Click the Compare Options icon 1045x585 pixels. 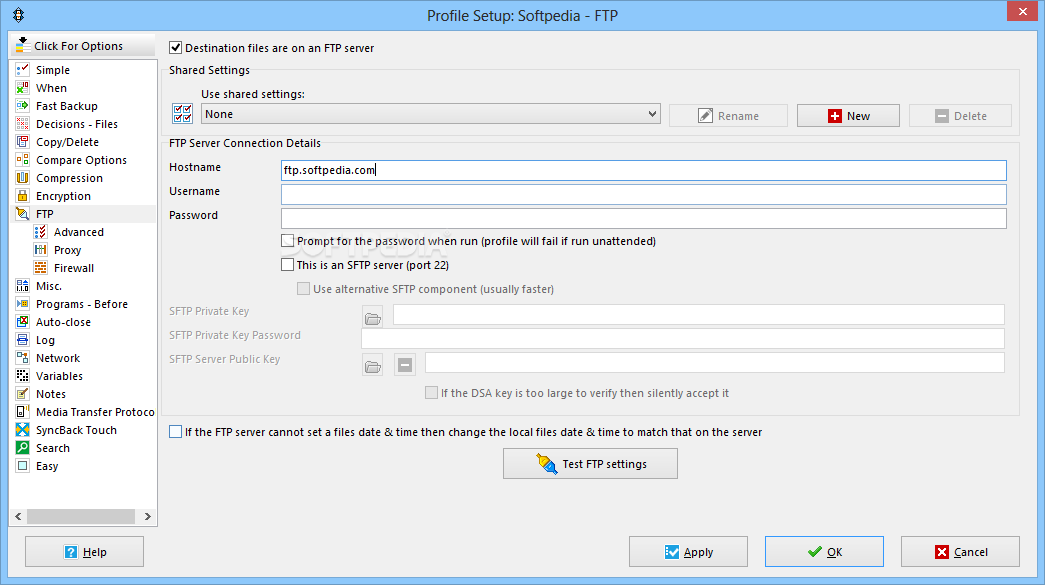(x=23, y=159)
